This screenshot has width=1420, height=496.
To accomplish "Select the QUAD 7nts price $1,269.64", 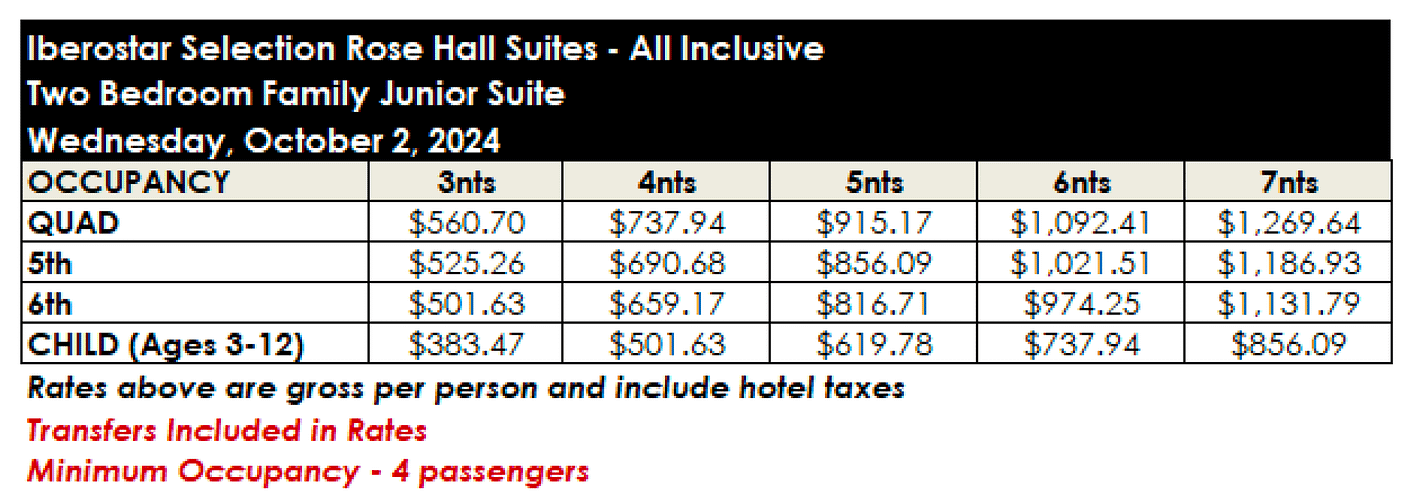I will pyautogui.click(x=1288, y=223).
